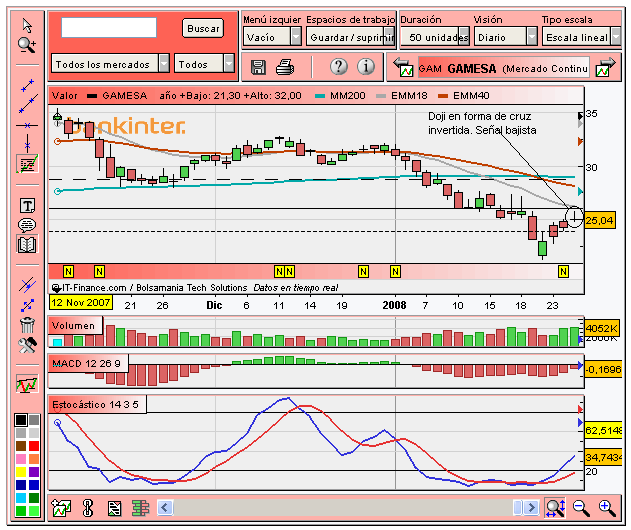The image size is (631, 530).
Task: Pick the red color swatch
Action: point(34,446)
